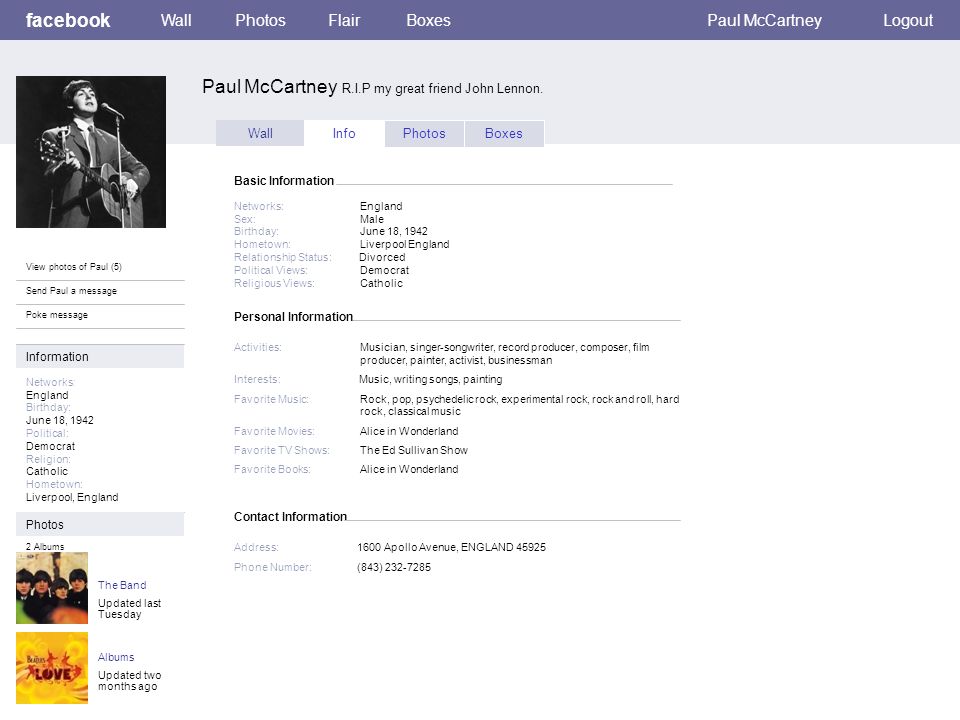960x720 pixels.
Task: Click The Ed Sullivan Show text
Action: pyautogui.click(x=414, y=450)
